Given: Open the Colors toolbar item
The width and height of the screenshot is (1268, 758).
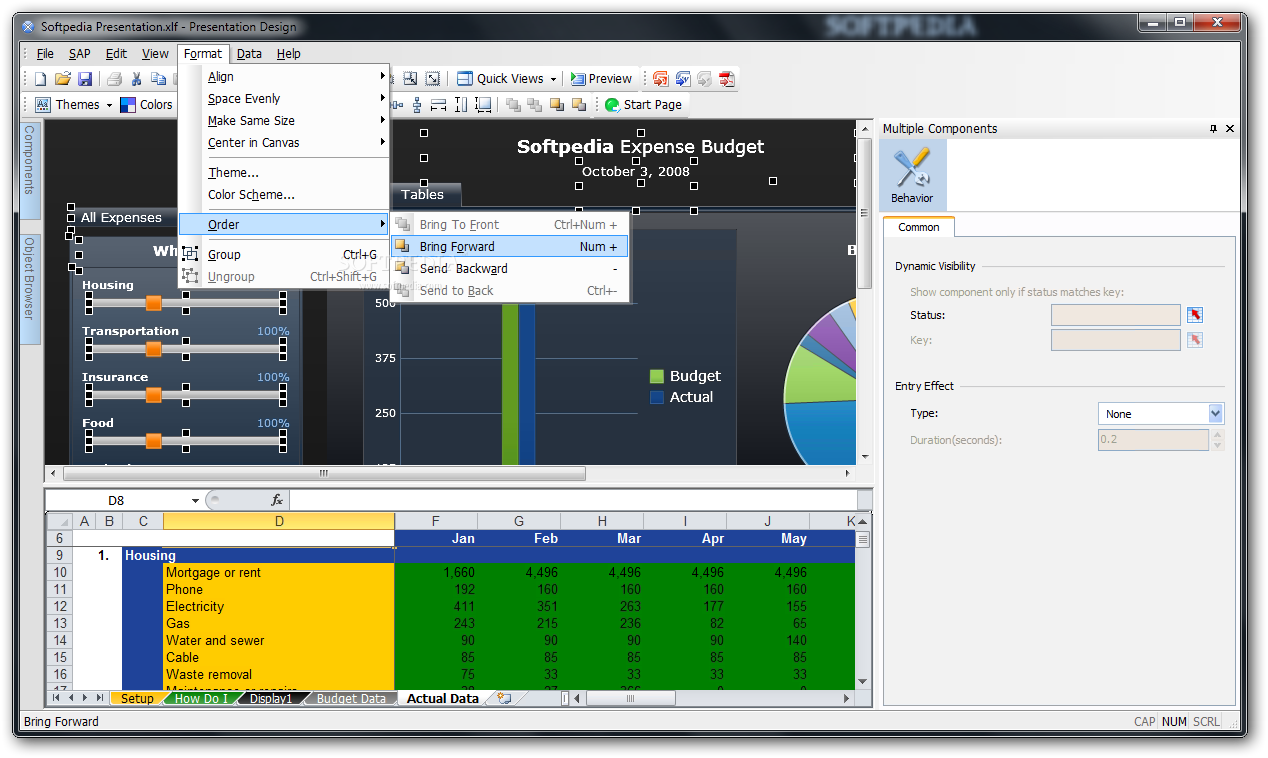Looking at the screenshot, I should (x=146, y=105).
